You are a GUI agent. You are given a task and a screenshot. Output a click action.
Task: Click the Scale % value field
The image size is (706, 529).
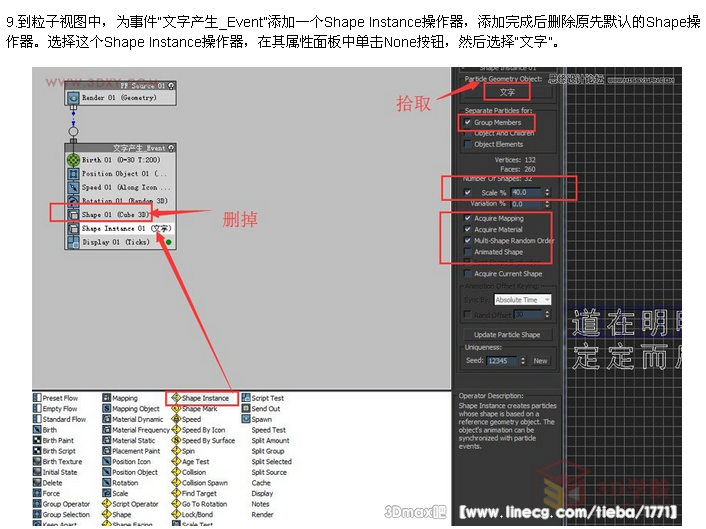coord(526,192)
